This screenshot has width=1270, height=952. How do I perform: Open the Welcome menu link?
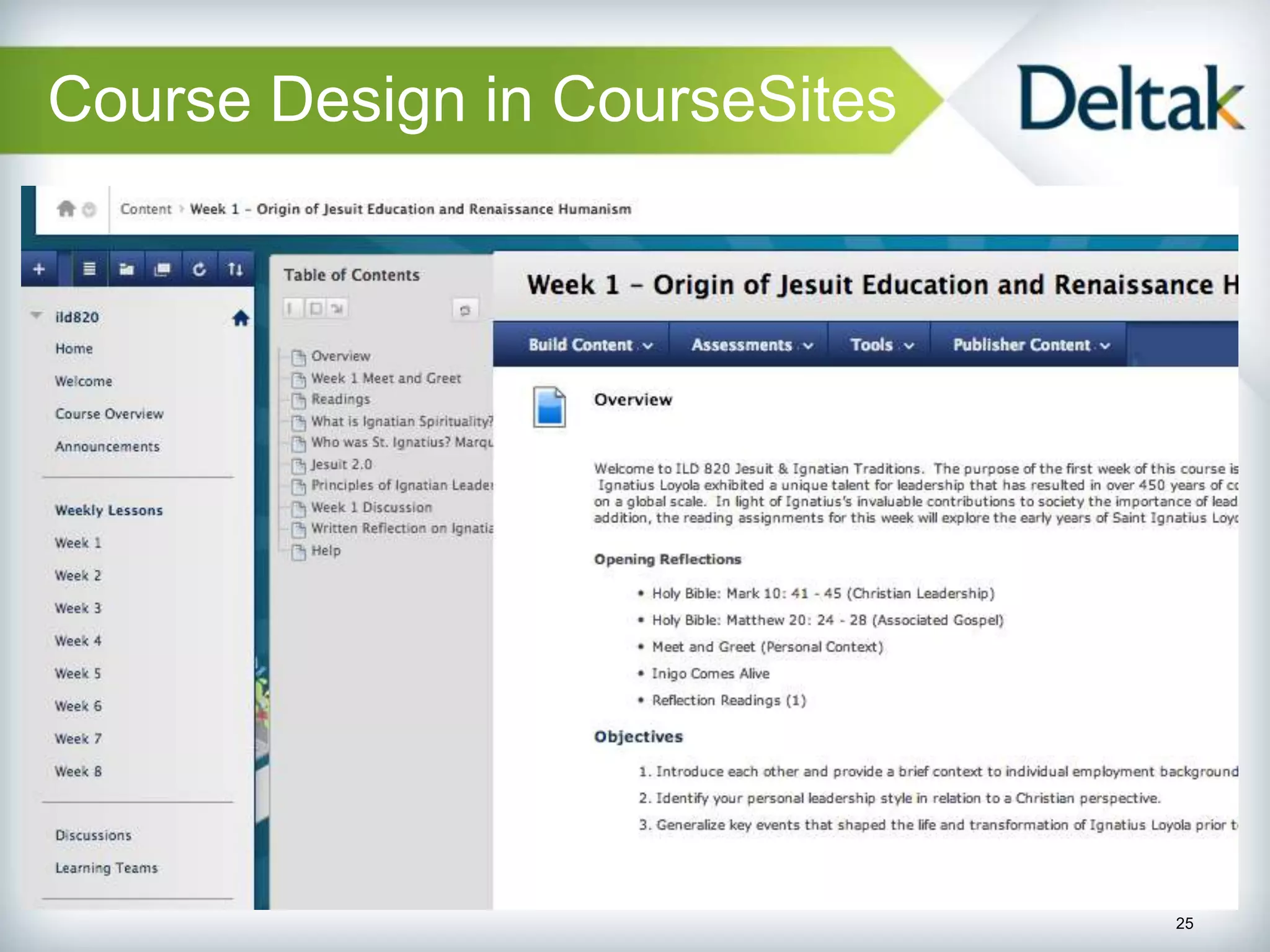[x=84, y=381]
